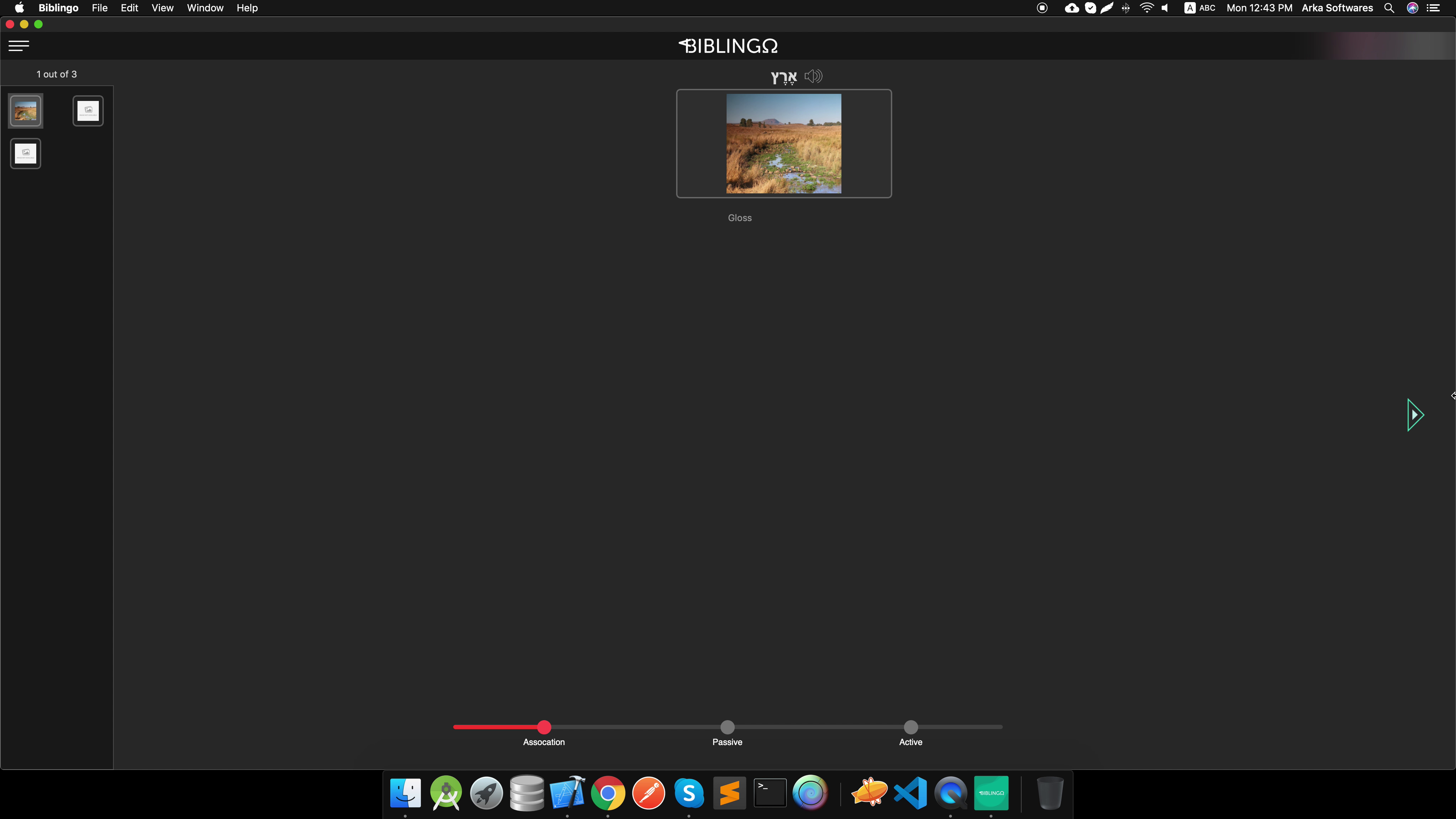This screenshot has width=1456, height=819.
Task: Launch Google Chrome from dock
Action: (x=607, y=793)
